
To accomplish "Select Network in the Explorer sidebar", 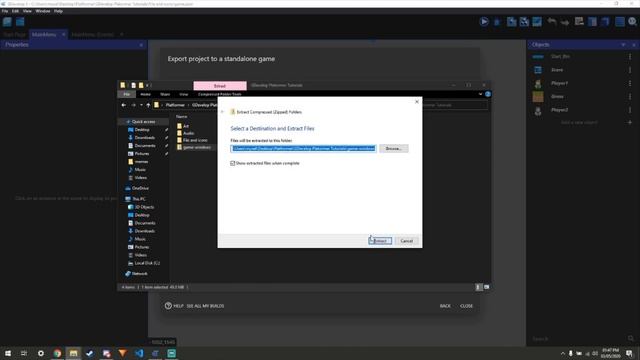I will (x=139, y=273).
